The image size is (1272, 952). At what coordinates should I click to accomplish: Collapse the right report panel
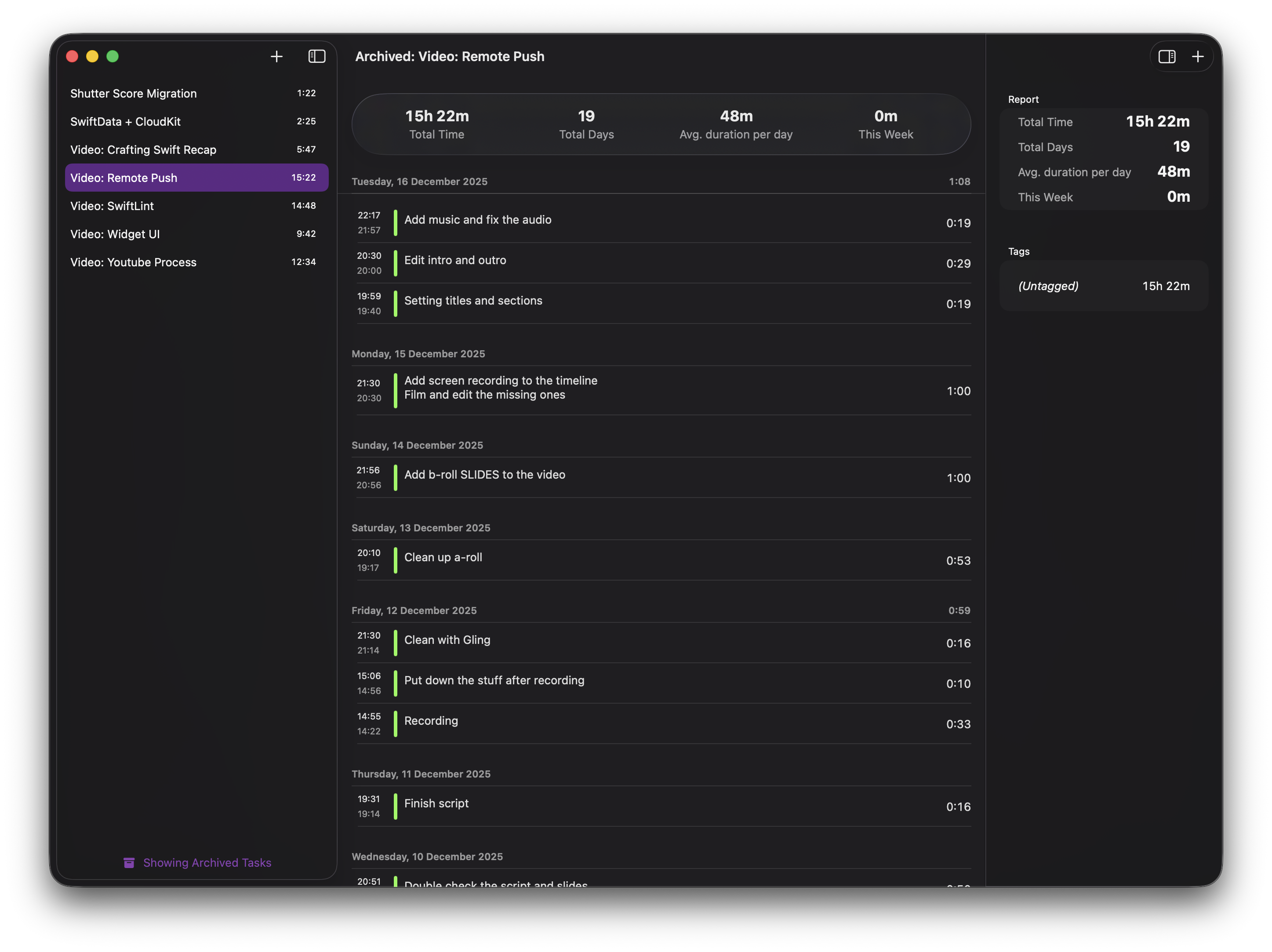click(1168, 56)
